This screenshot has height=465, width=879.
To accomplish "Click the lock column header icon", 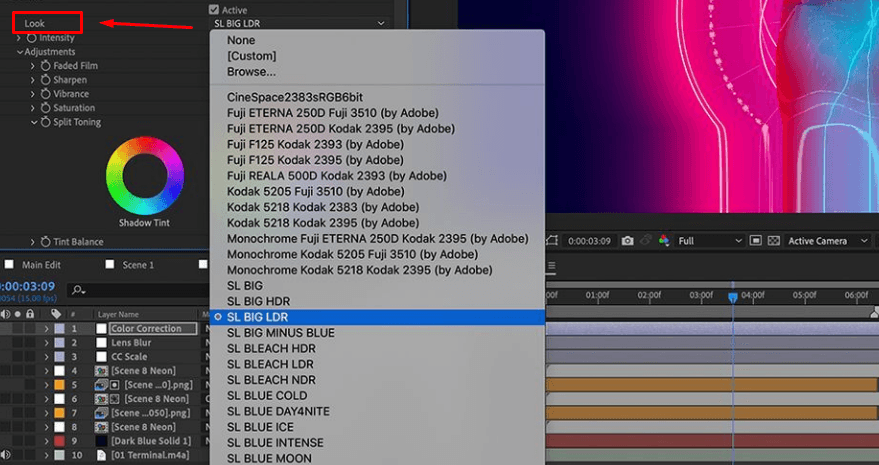I will (30, 314).
